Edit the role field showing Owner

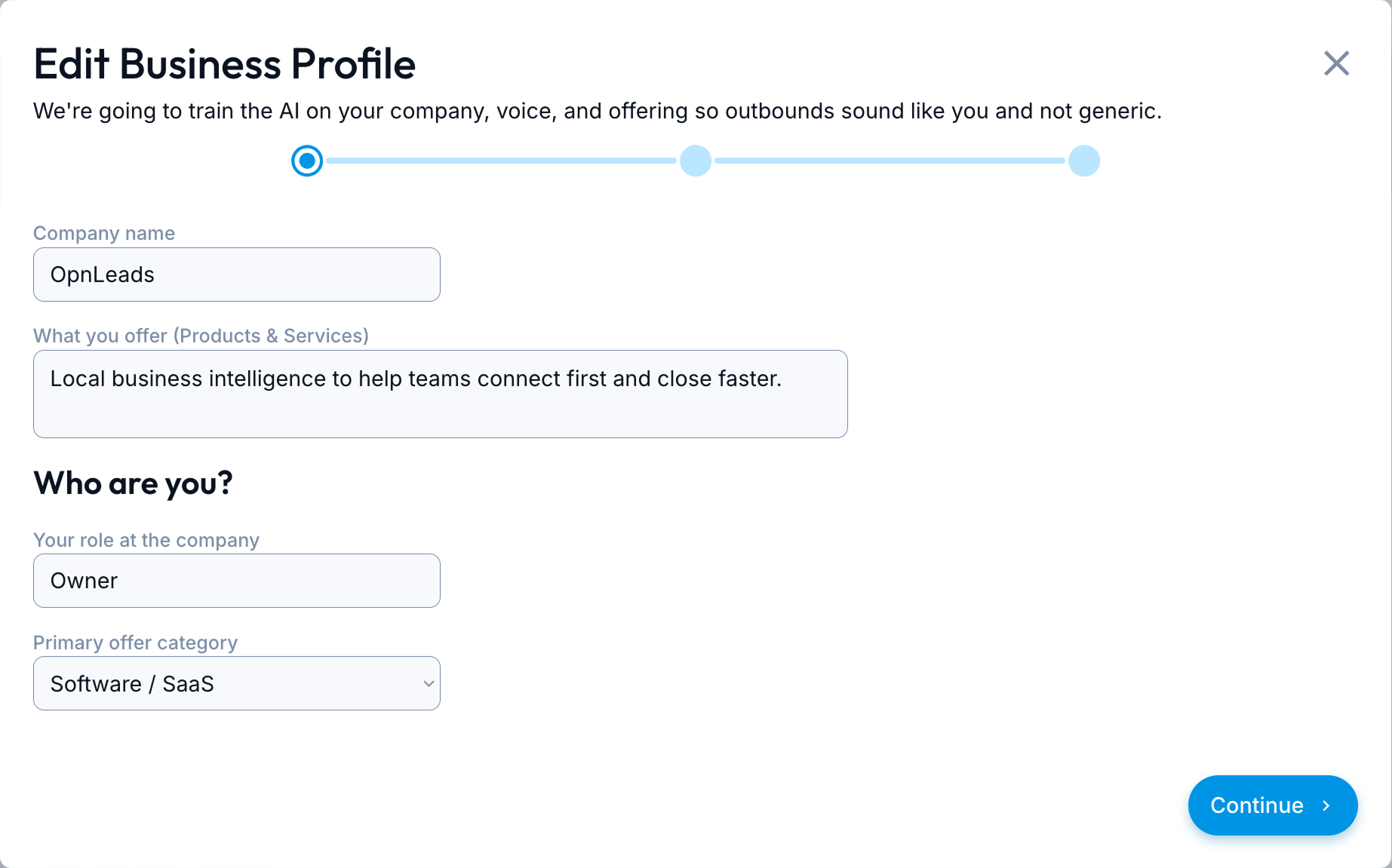[x=236, y=581]
